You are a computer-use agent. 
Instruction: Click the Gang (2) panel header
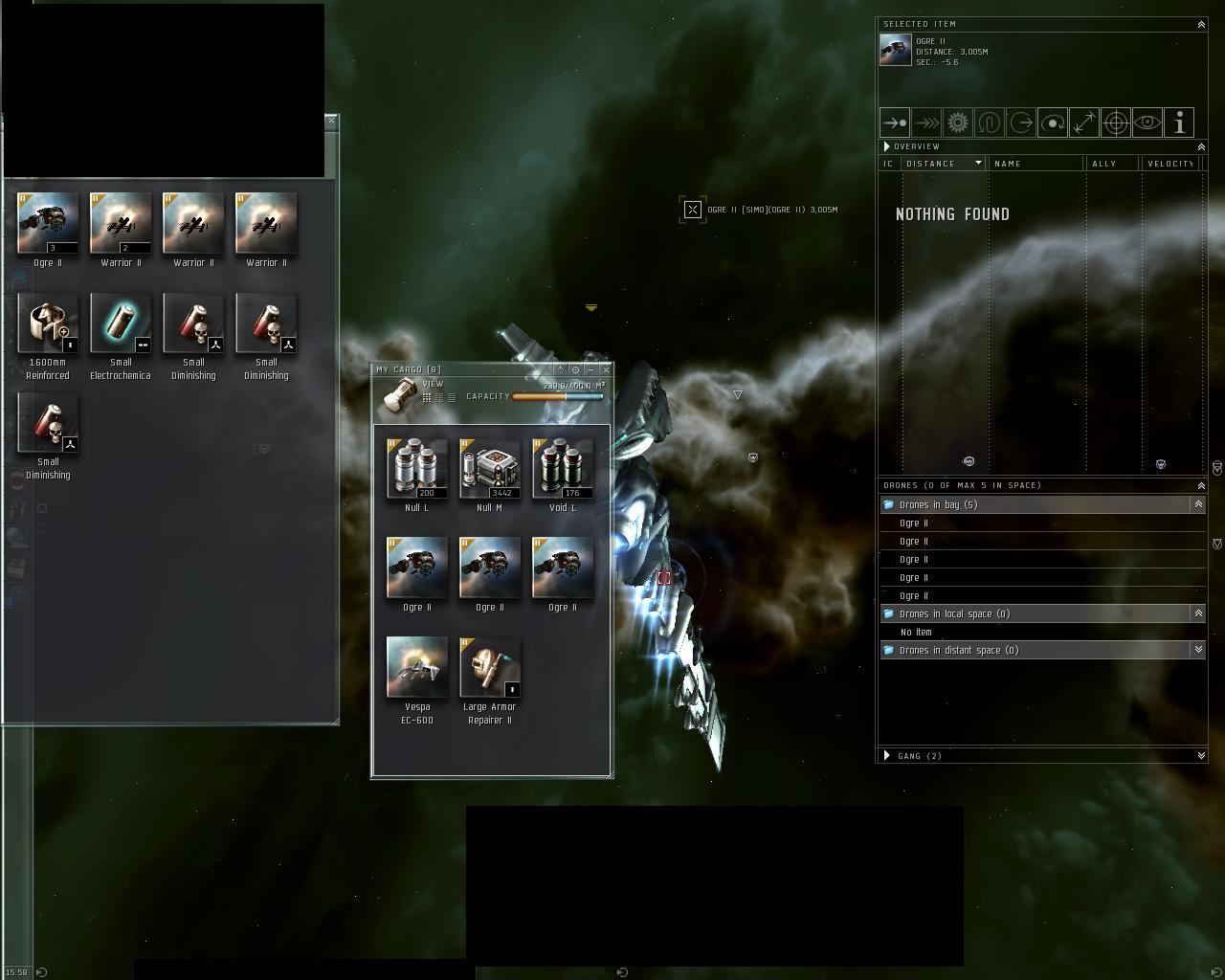(x=1041, y=756)
